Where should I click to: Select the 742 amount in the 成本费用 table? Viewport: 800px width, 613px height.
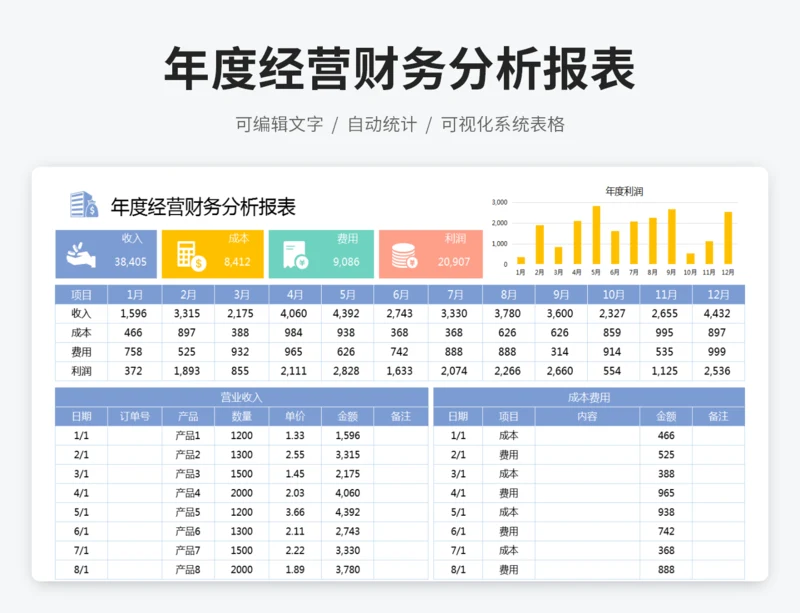(x=666, y=531)
